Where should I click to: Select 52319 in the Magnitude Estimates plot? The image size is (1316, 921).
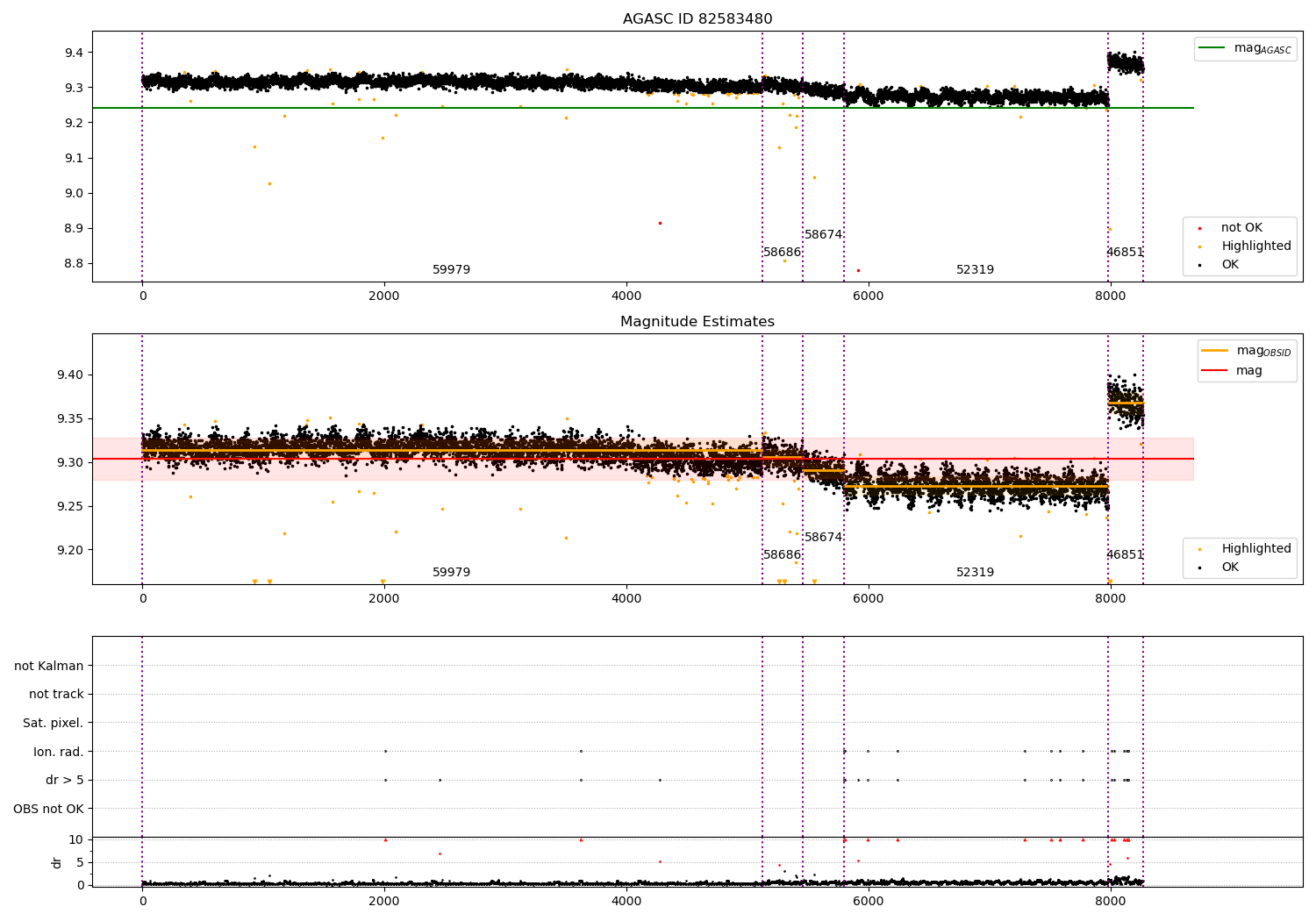[x=976, y=573]
